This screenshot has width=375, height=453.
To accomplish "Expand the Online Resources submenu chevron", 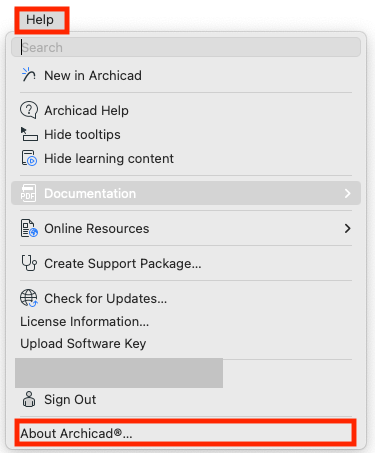I will (x=348, y=228).
